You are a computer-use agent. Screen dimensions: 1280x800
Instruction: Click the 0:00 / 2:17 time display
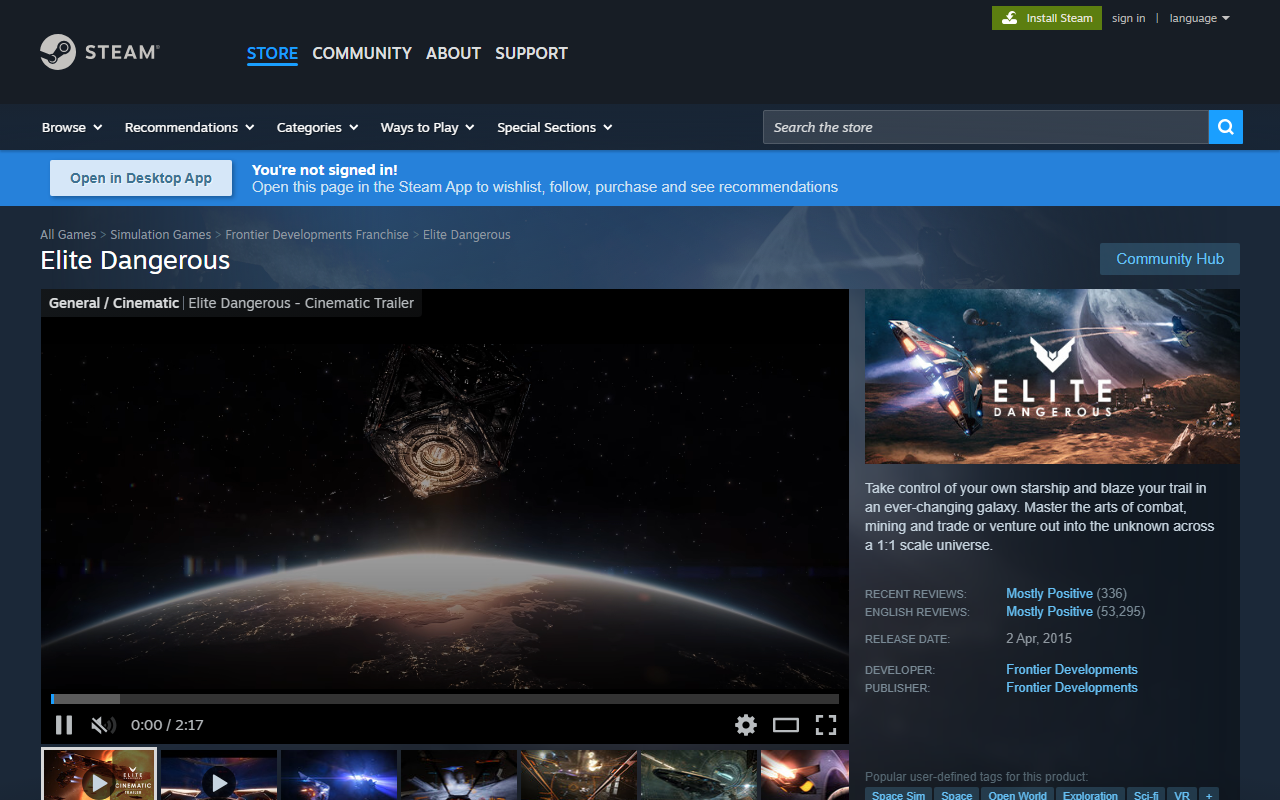tap(167, 725)
